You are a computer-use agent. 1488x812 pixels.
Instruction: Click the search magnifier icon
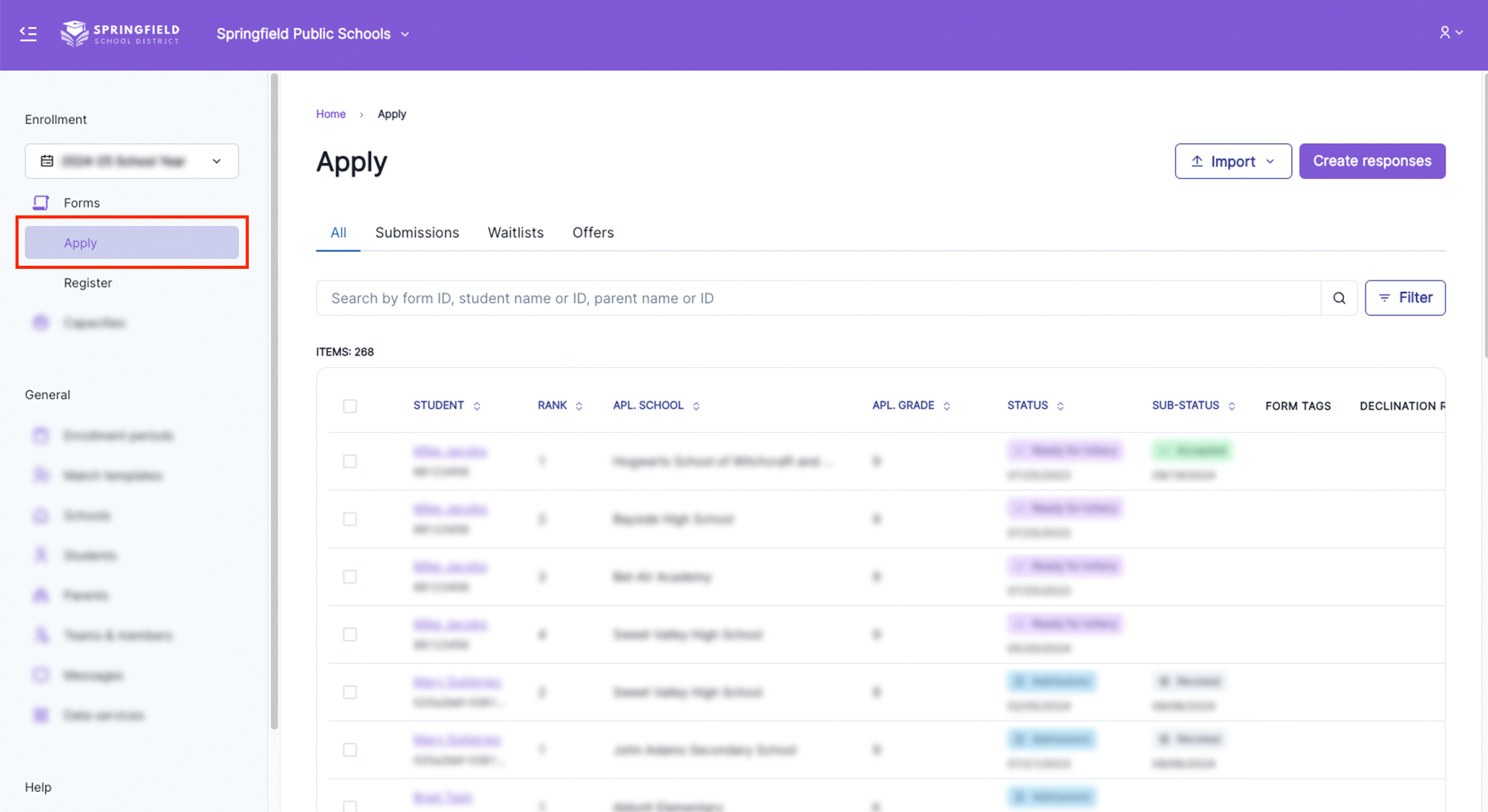coord(1338,298)
